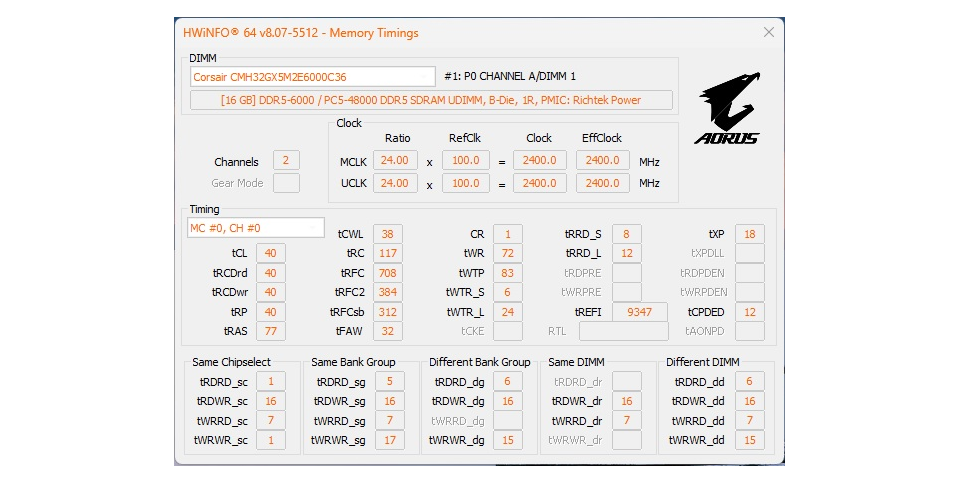Select the tCL timing value
Viewport: 960px width, 485px height.
click(x=270, y=253)
